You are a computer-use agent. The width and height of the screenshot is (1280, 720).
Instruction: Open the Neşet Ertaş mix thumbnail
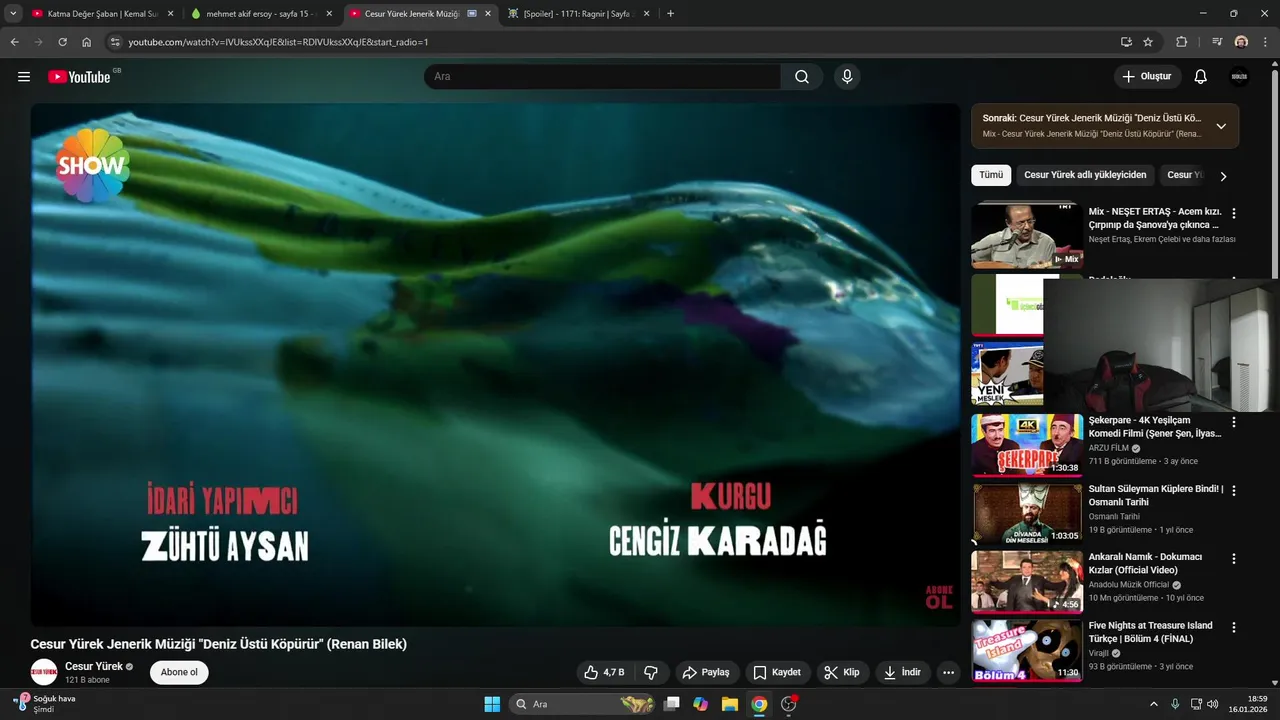coord(1027,236)
